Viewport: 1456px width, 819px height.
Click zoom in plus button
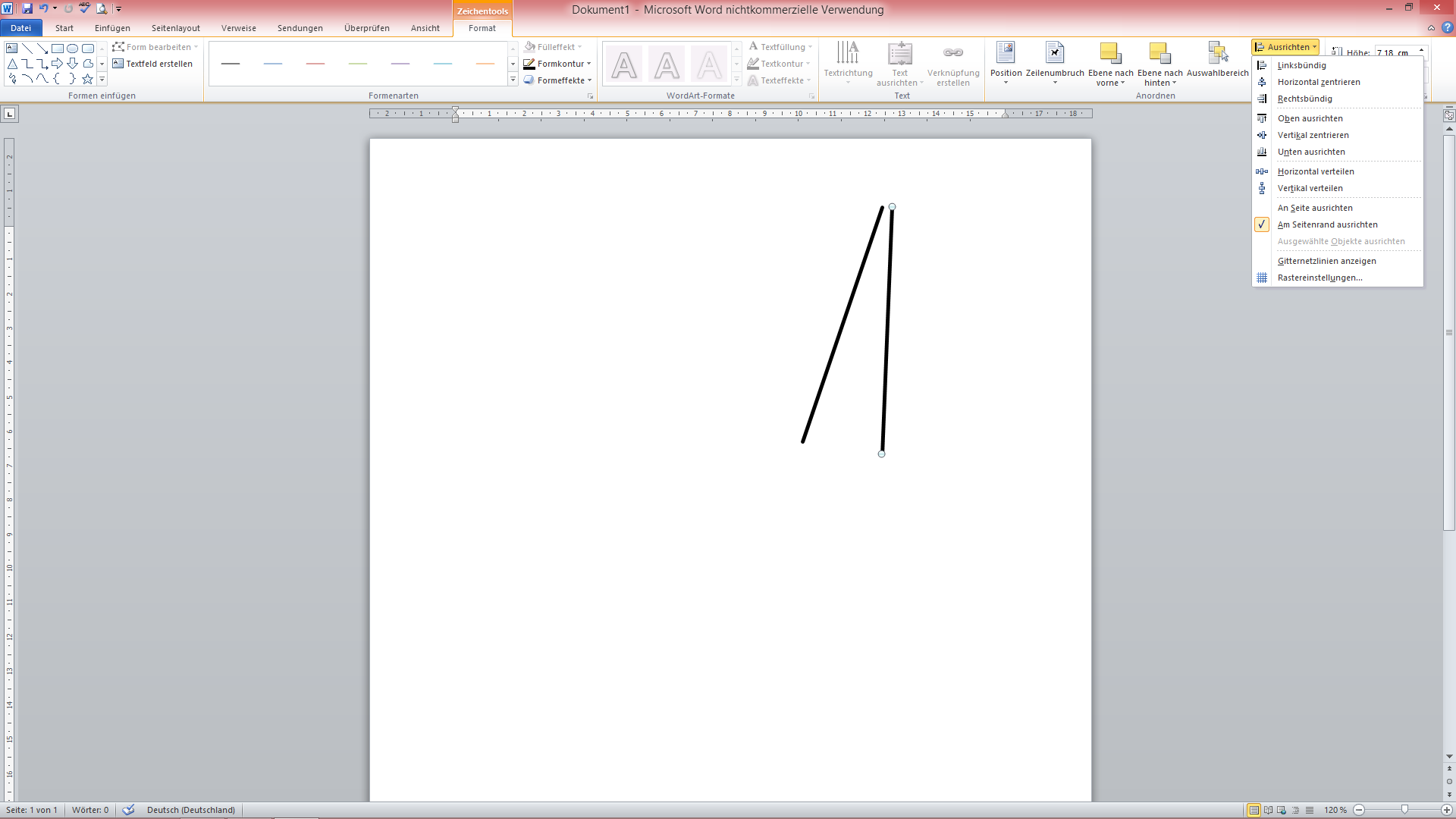(x=1446, y=810)
